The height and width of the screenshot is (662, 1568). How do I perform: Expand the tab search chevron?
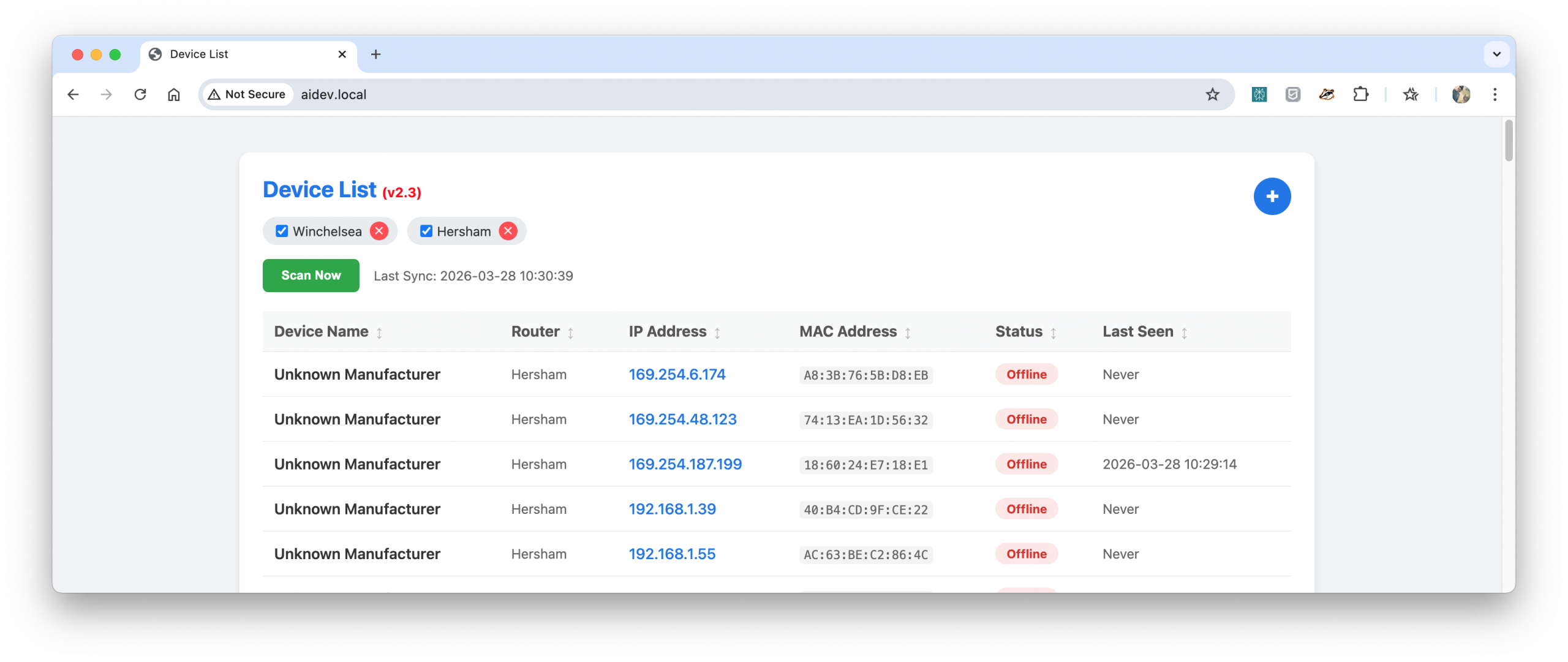coord(1496,55)
